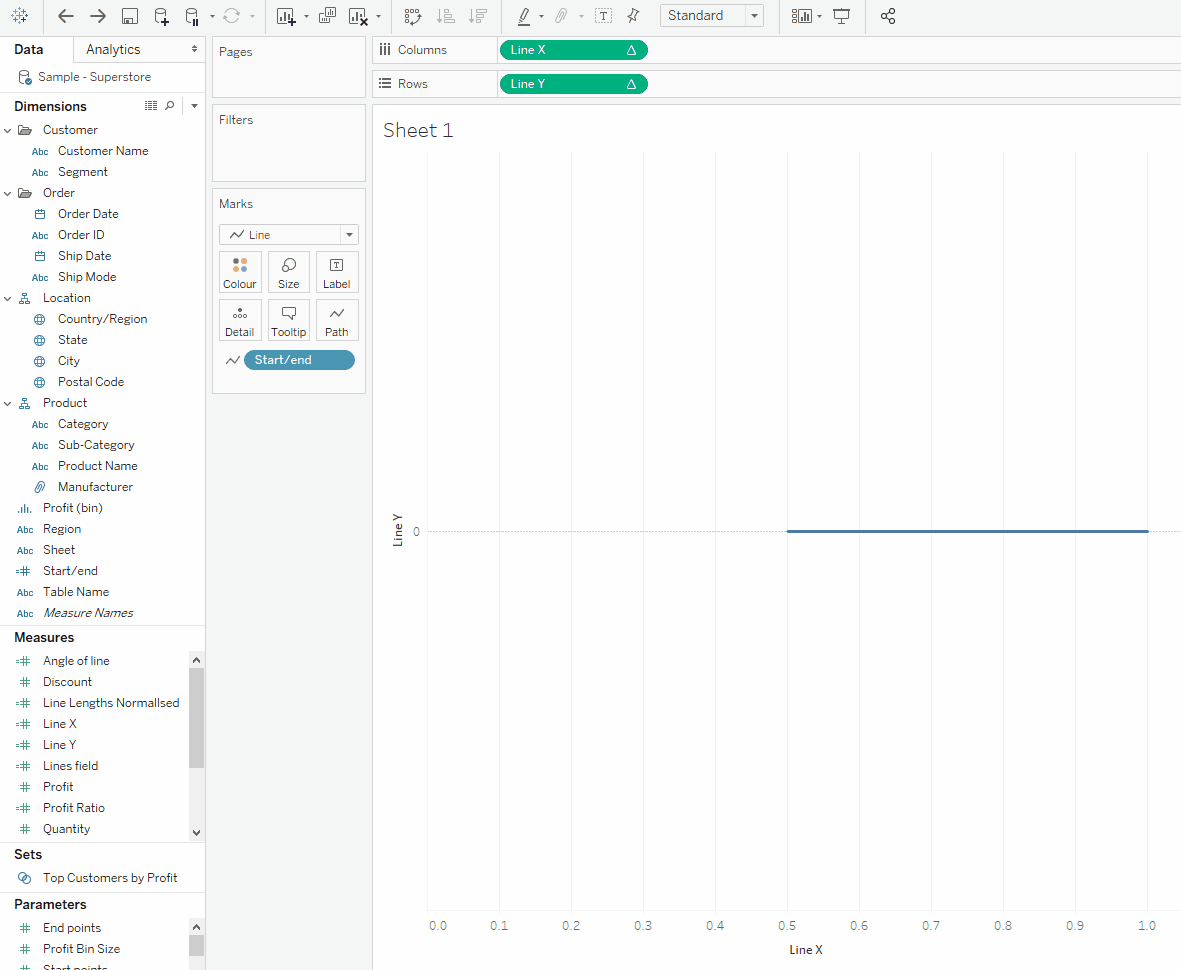Toggle the Fix axes pin icon
This screenshot has width=1181, height=970.
point(633,16)
